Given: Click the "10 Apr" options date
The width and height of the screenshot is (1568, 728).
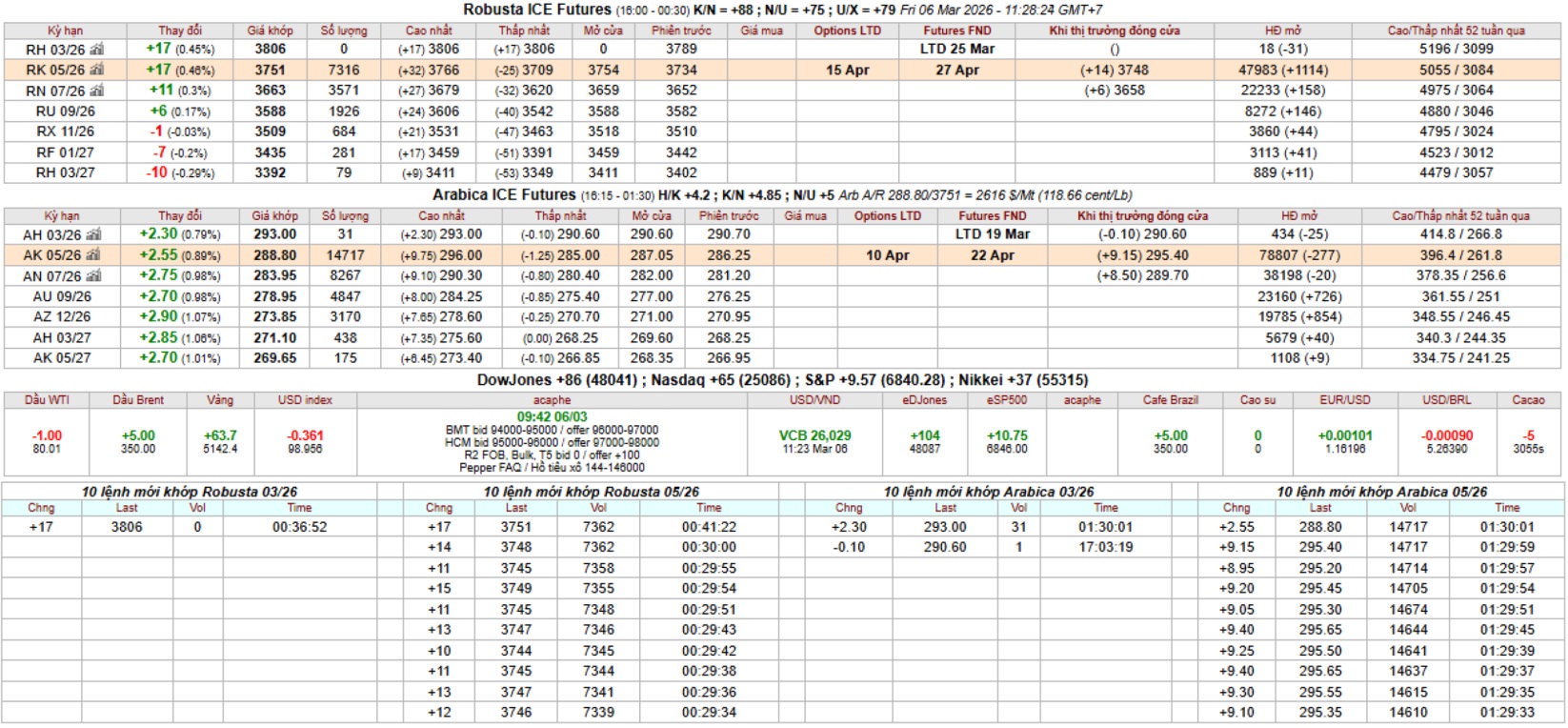Looking at the screenshot, I should (x=888, y=255).
